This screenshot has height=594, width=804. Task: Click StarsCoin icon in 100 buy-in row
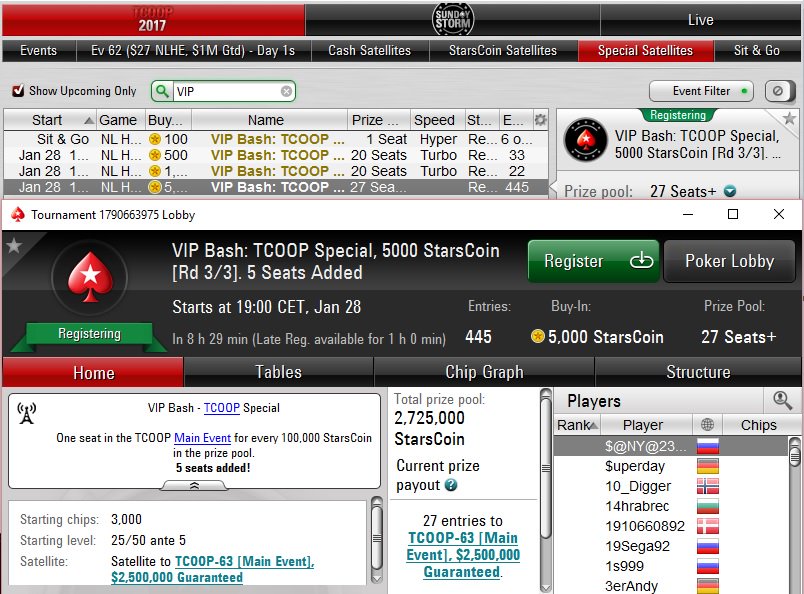point(155,139)
